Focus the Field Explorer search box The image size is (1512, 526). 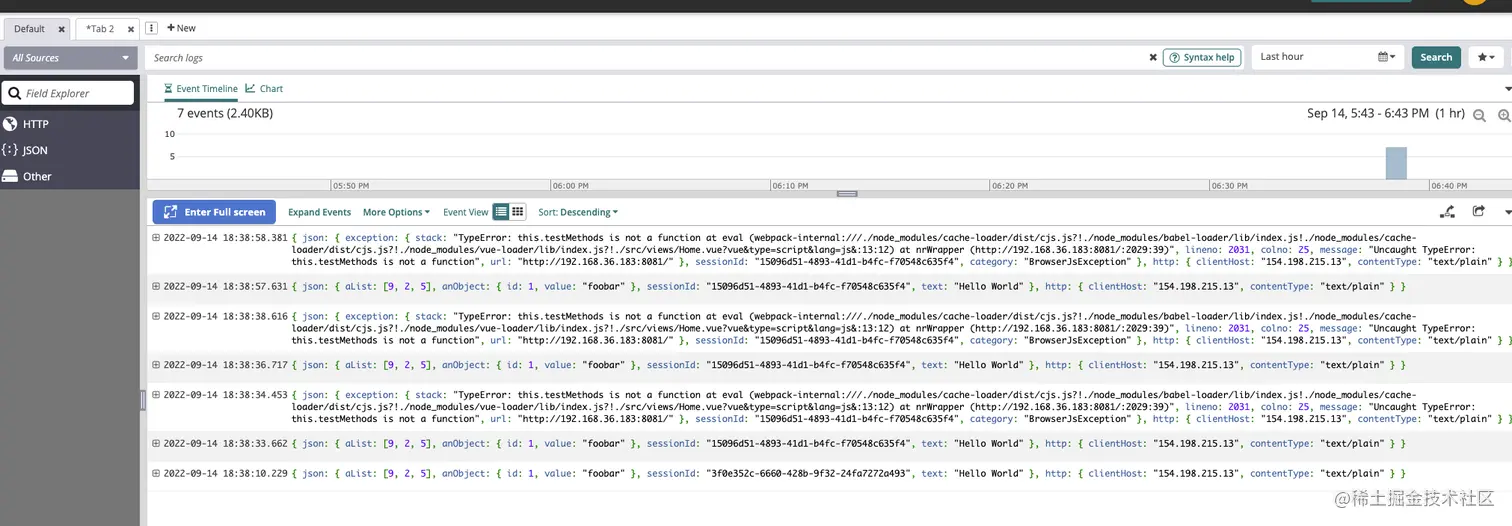(68, 93)
